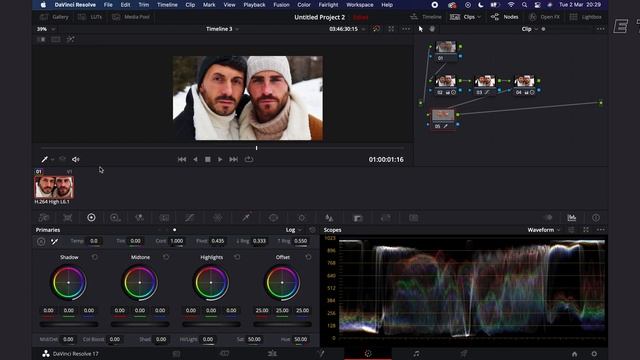Toggle the Timeline panel button
Screen dimensions: 640x360
426,17
